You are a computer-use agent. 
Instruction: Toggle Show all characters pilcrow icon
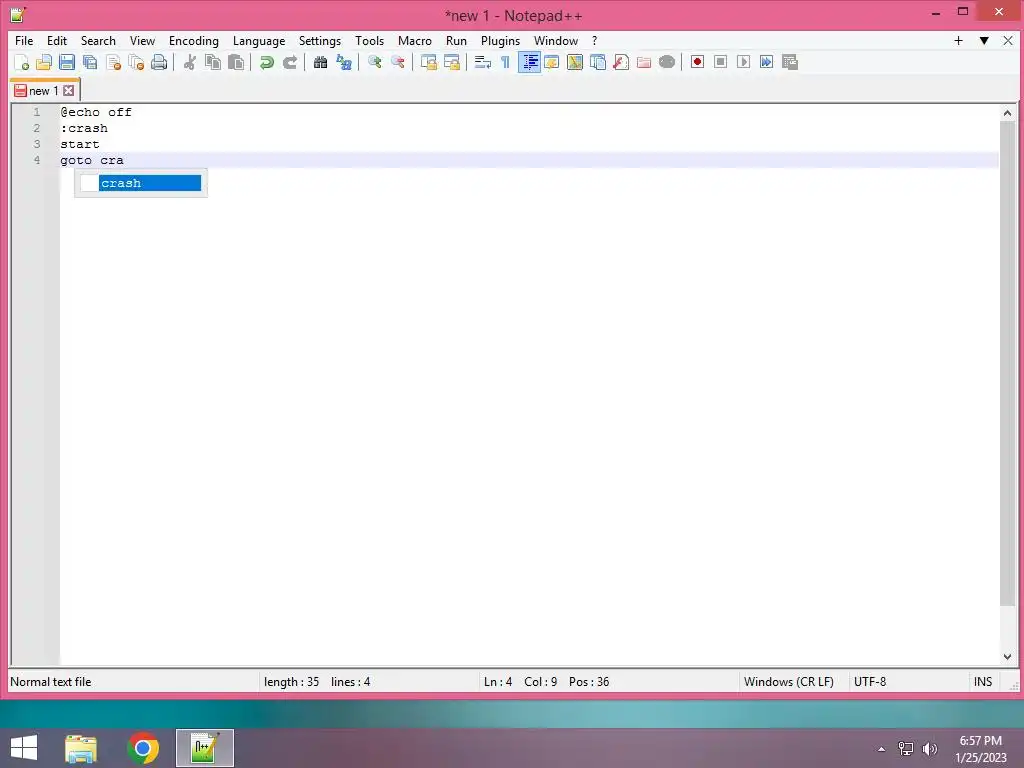pos(505,63)
